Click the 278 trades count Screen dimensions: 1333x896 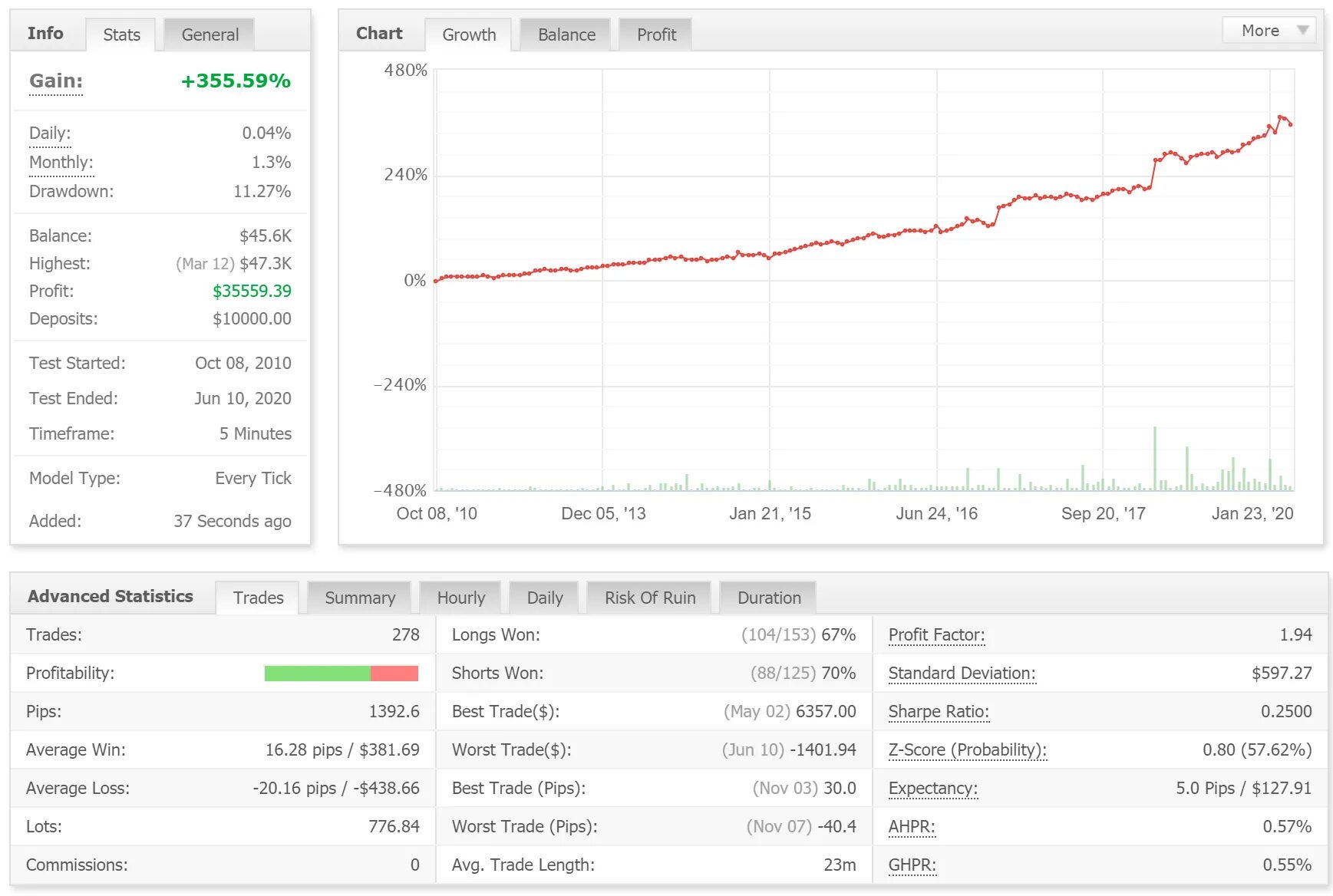click(406, 634)
